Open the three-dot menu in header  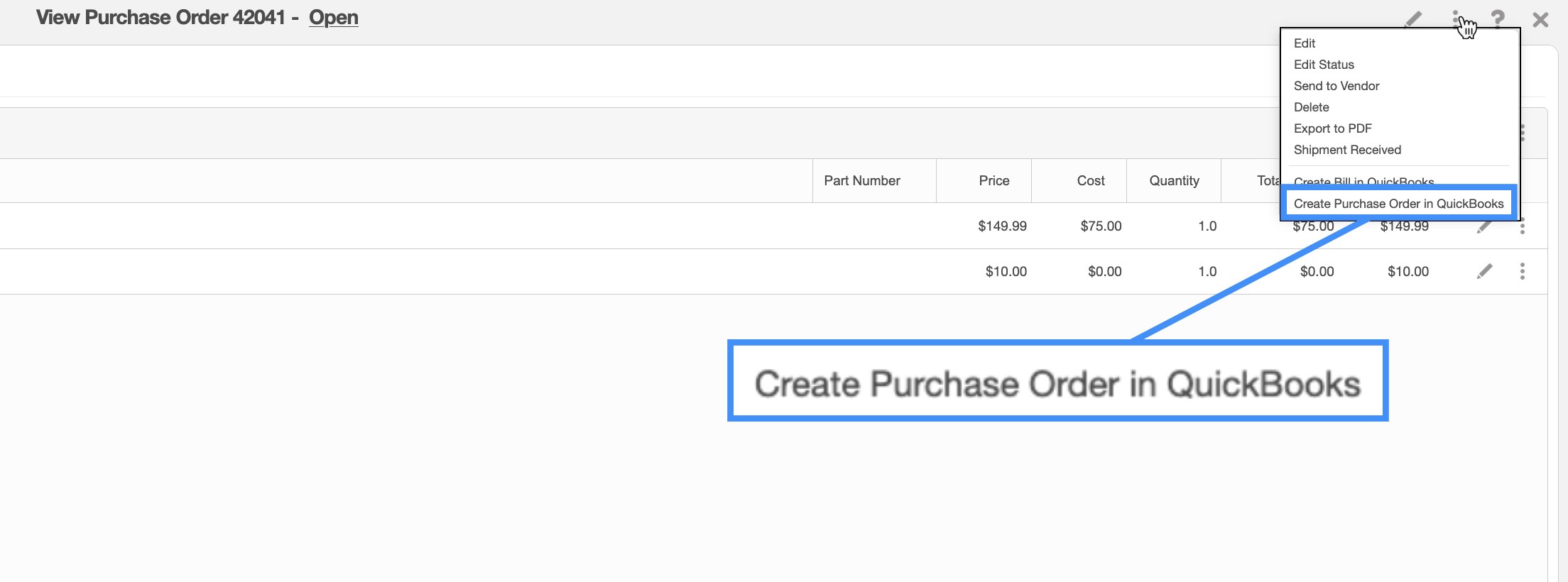(1455, 18)
